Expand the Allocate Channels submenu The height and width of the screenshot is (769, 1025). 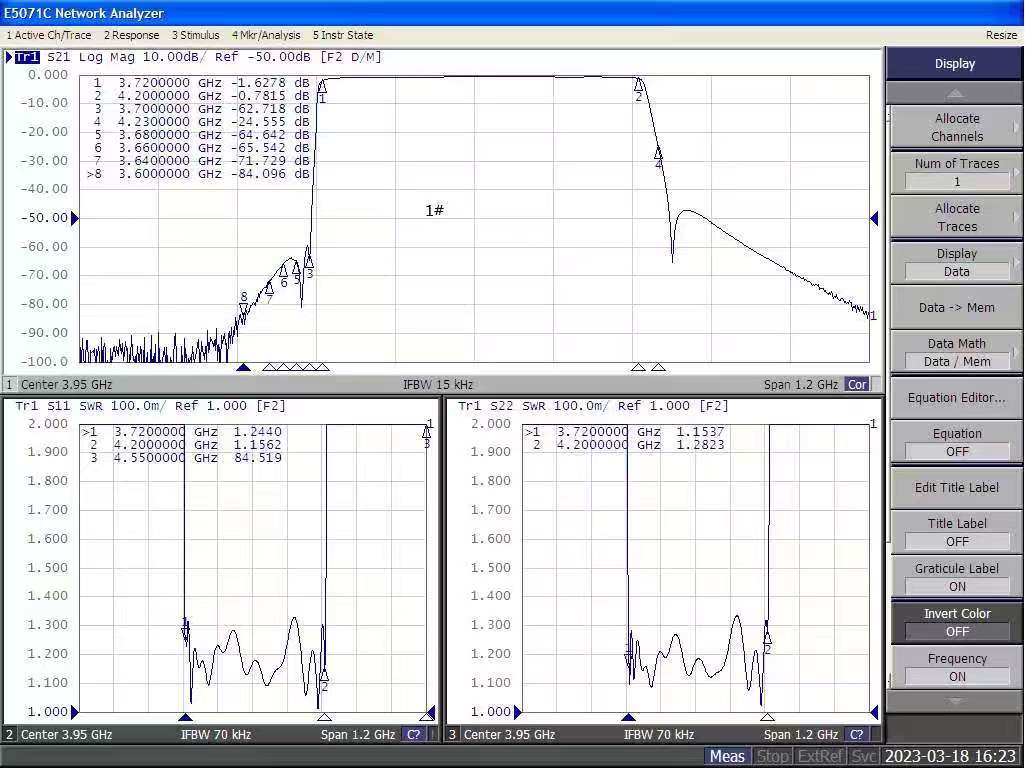pyautogui.click(x=956, y=127)
